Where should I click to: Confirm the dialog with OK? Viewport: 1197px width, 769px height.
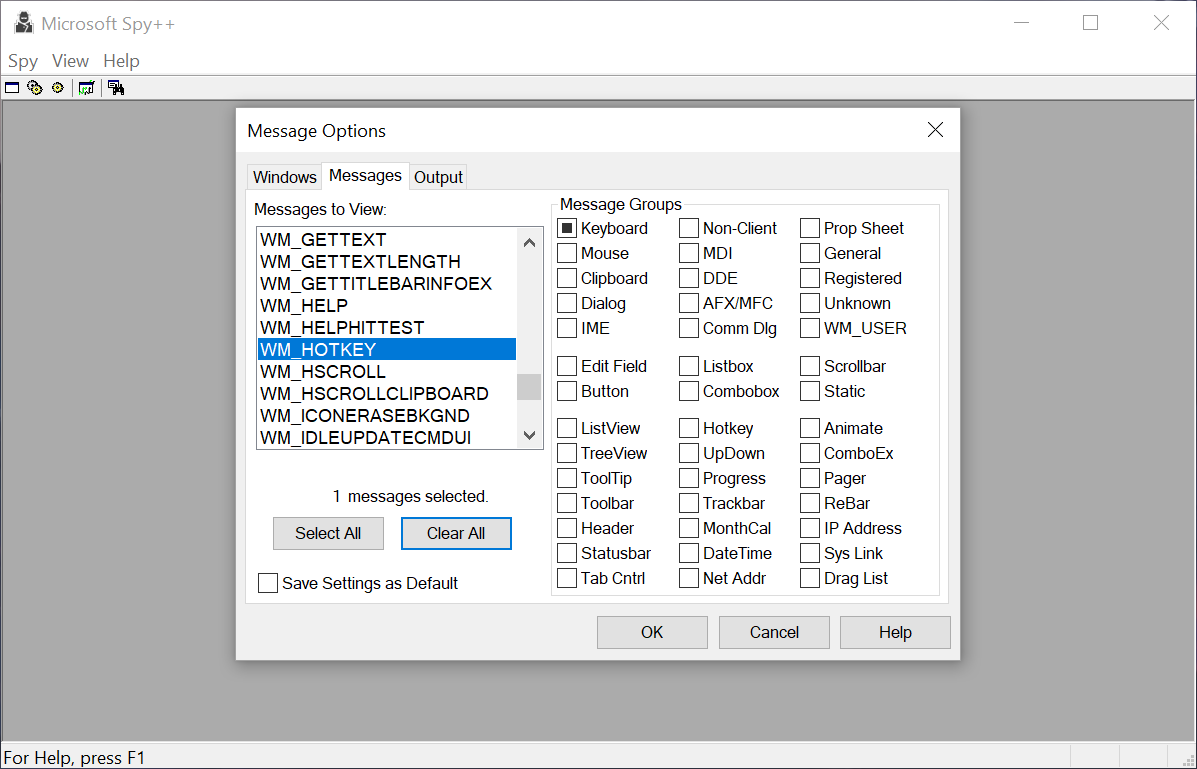(652, 632)
